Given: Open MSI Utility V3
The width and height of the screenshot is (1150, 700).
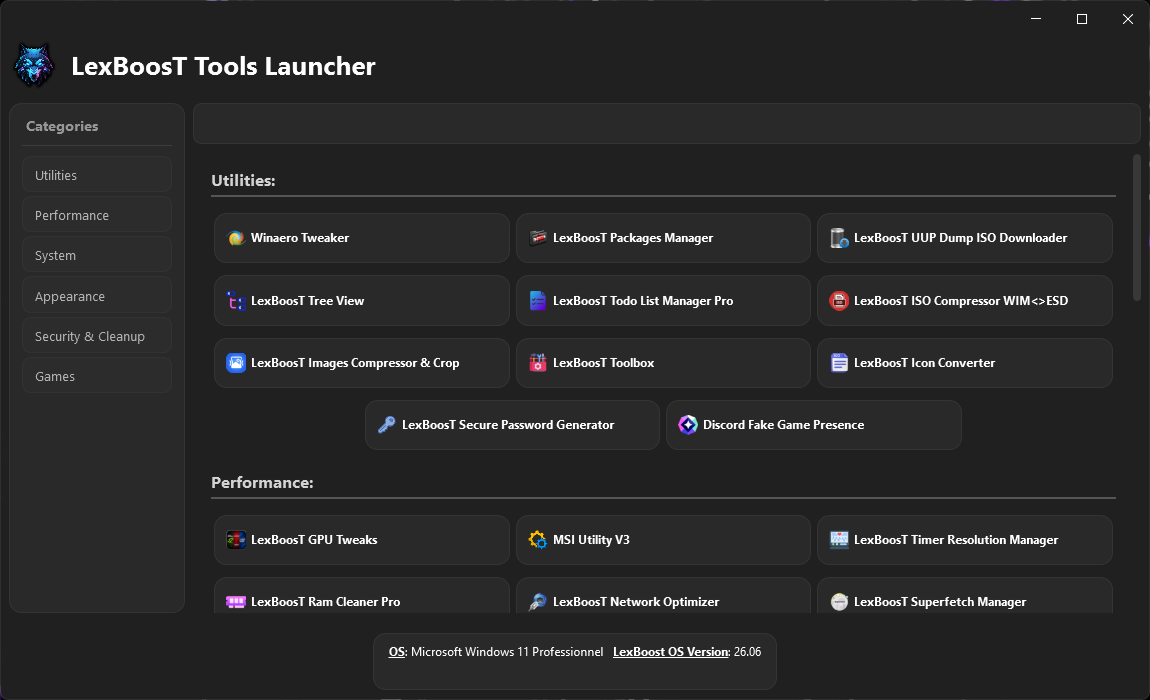Looking at the screenshot, I should point(663,540).
